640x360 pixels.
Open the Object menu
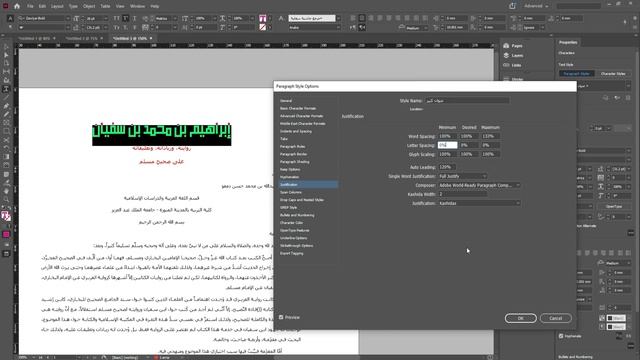coord(89,6)
